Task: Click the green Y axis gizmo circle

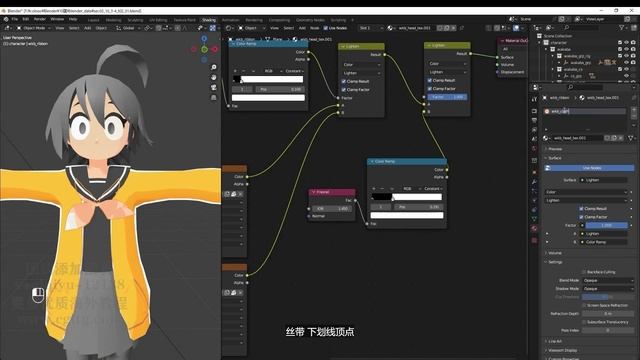Action: [x=204, y=49]
